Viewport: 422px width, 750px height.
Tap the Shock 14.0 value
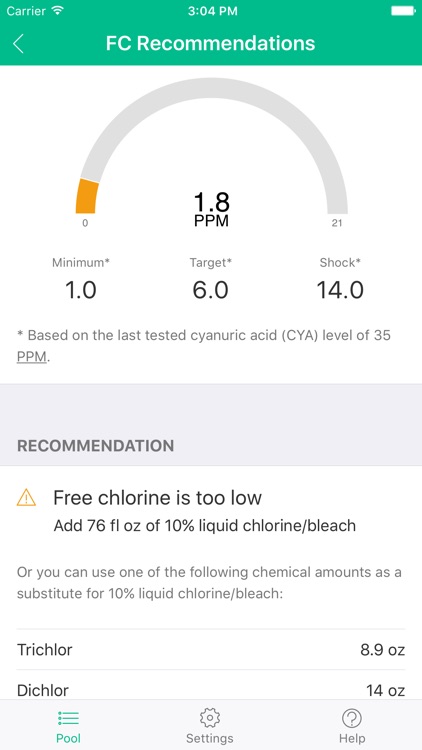coord(340,290)
